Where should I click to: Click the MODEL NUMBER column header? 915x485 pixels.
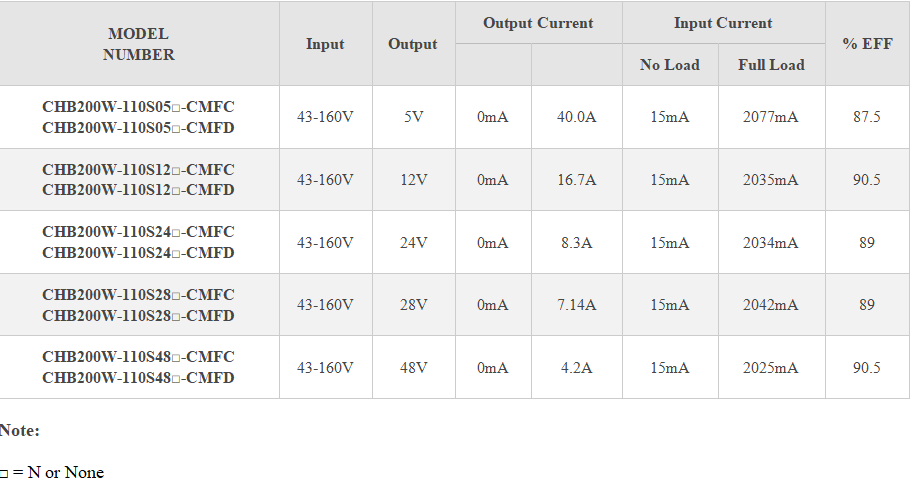coord(139,44)
